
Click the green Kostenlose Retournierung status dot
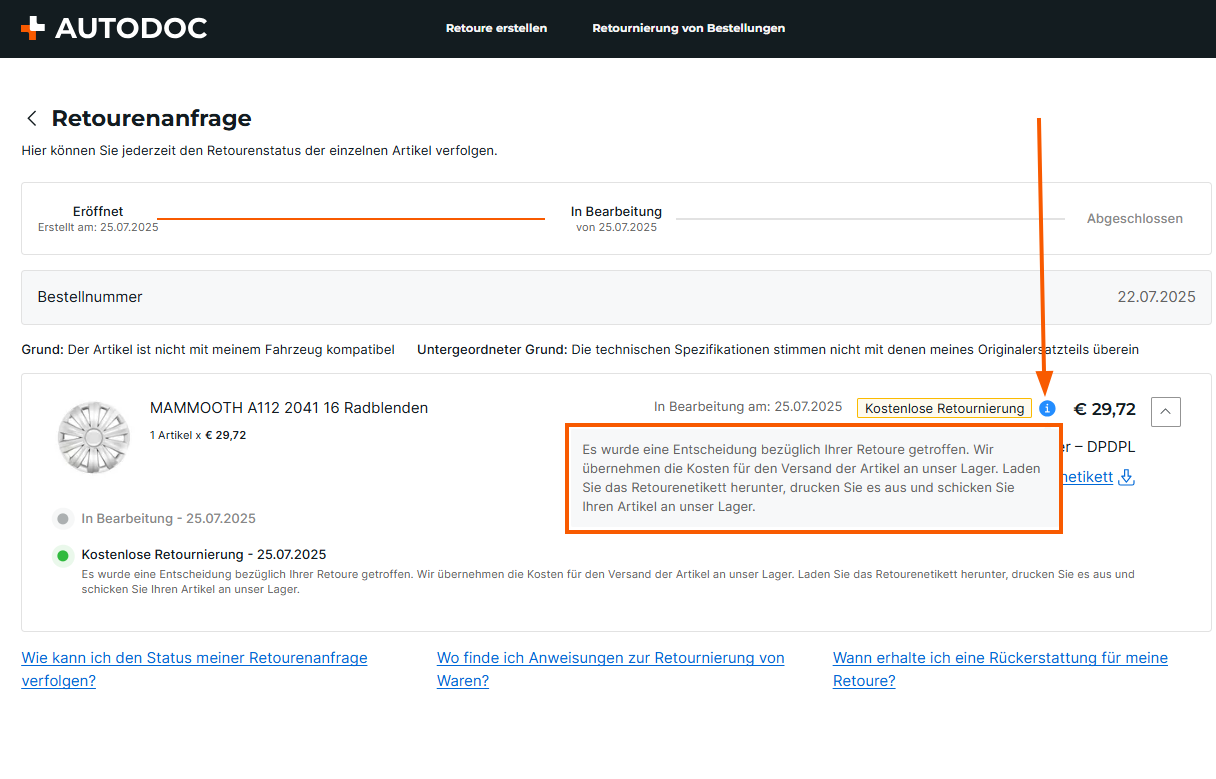click(63, 555)
